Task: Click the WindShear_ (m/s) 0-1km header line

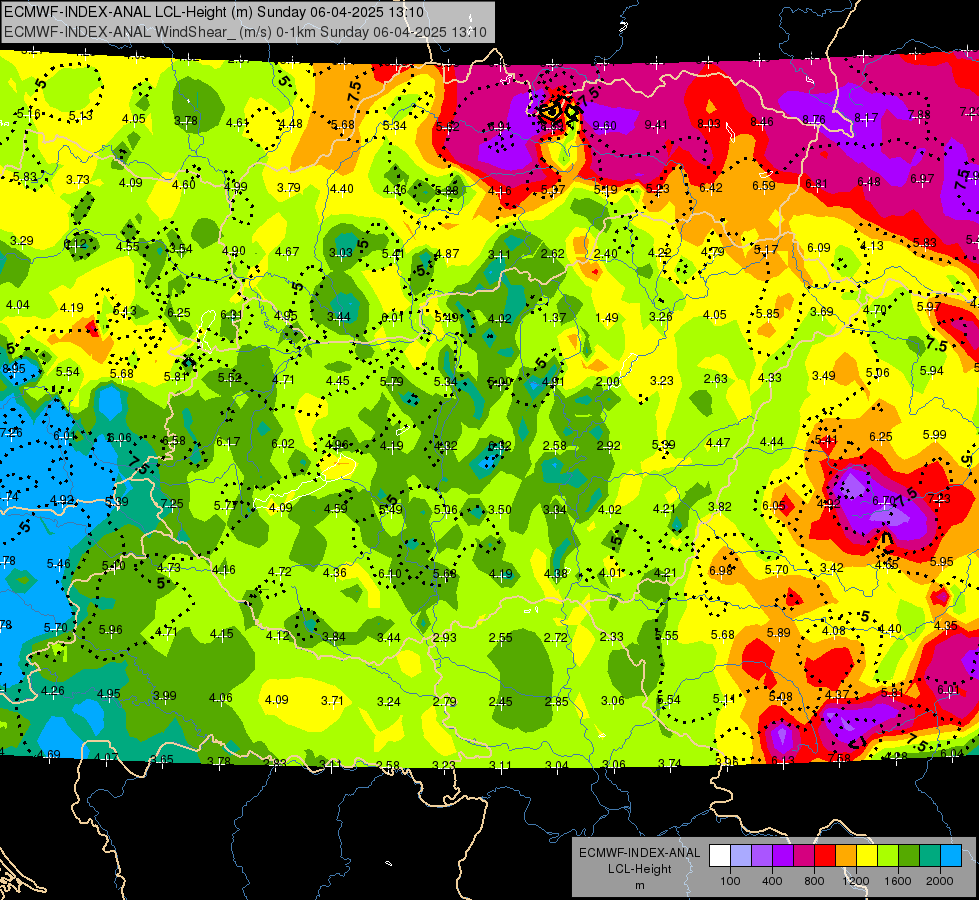Action: [245, 32]
